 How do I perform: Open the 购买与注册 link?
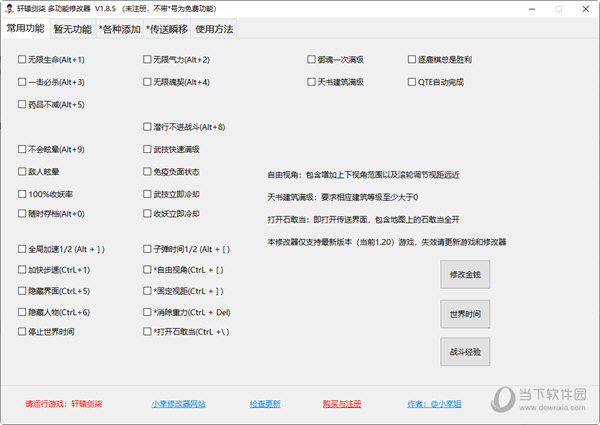(x=341, y=404)
